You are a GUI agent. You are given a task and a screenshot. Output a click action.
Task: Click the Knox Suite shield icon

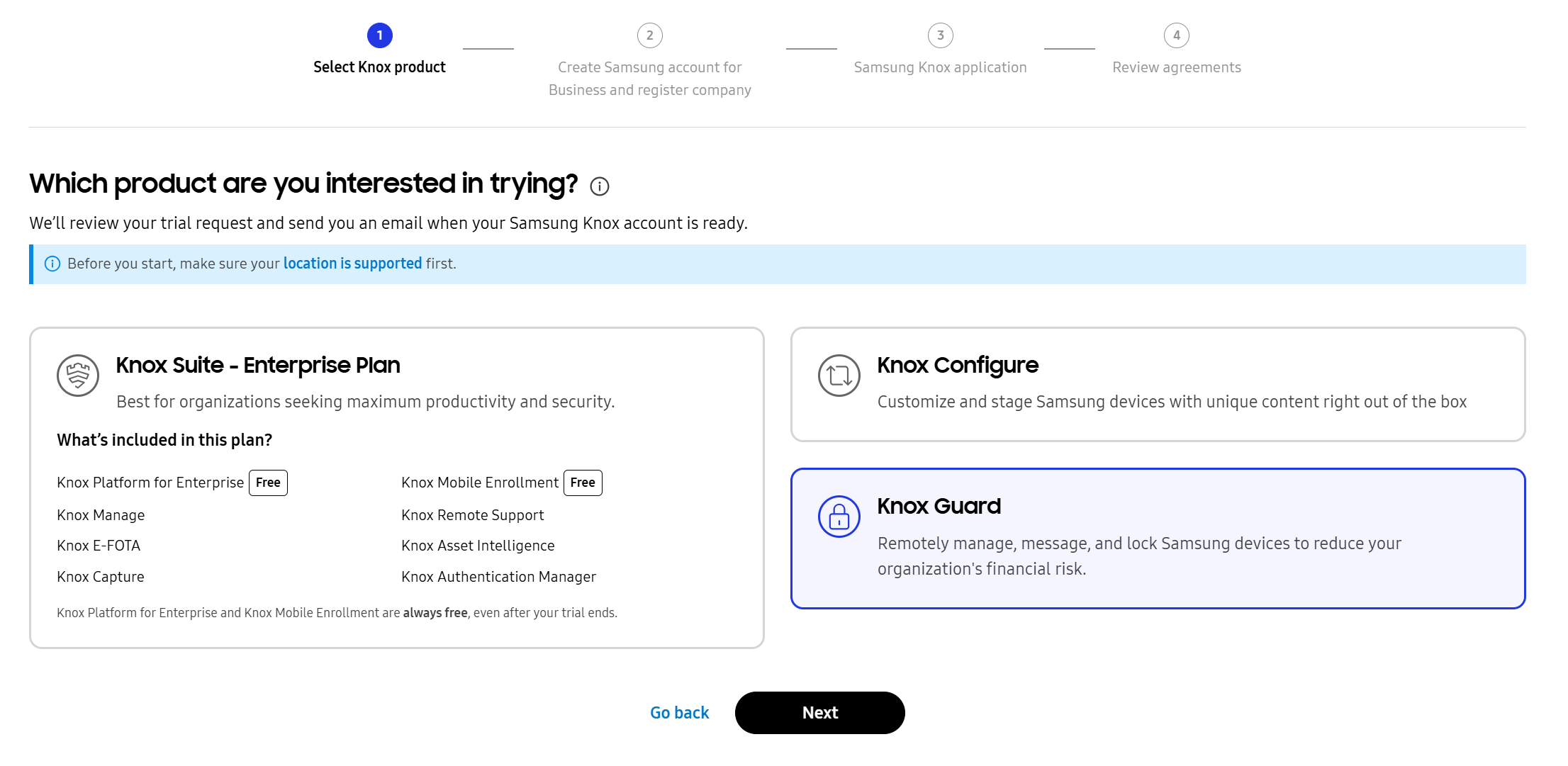coord(78,376)
